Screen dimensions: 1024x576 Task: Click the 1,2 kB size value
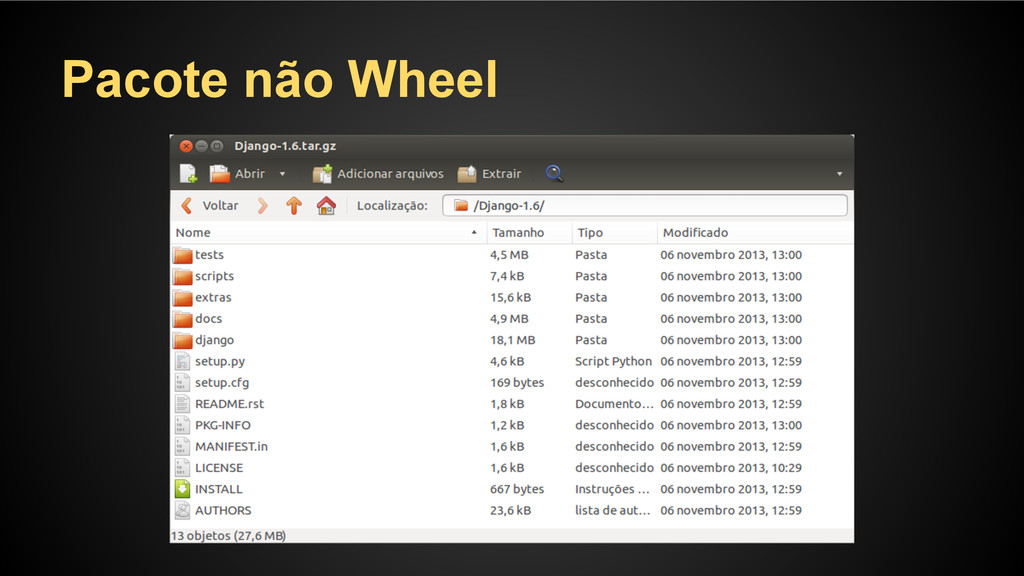[x=507, y=425]
